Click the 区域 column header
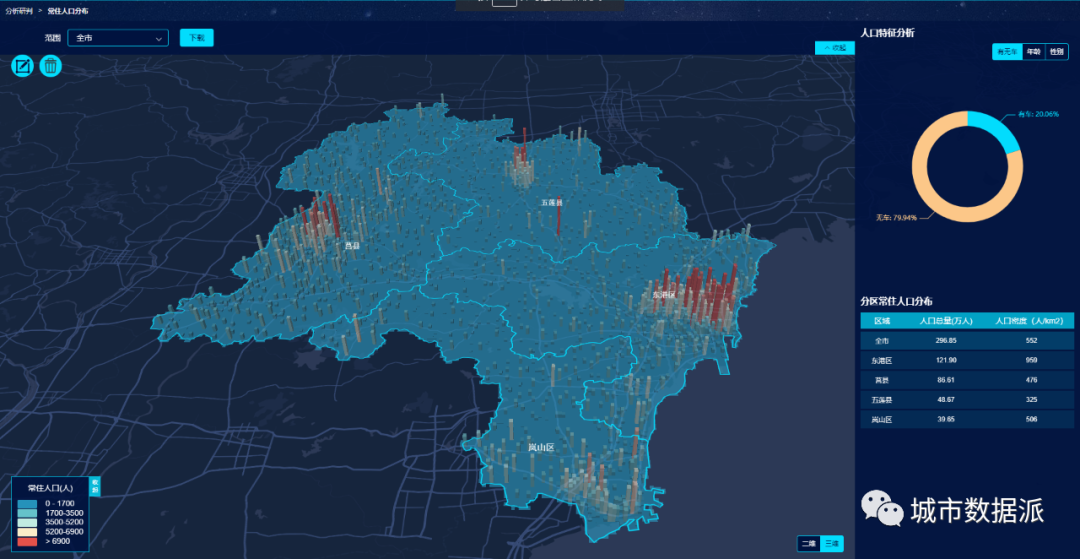The width and height of the screenshot is (1080, 559). [x=882, y=321]
